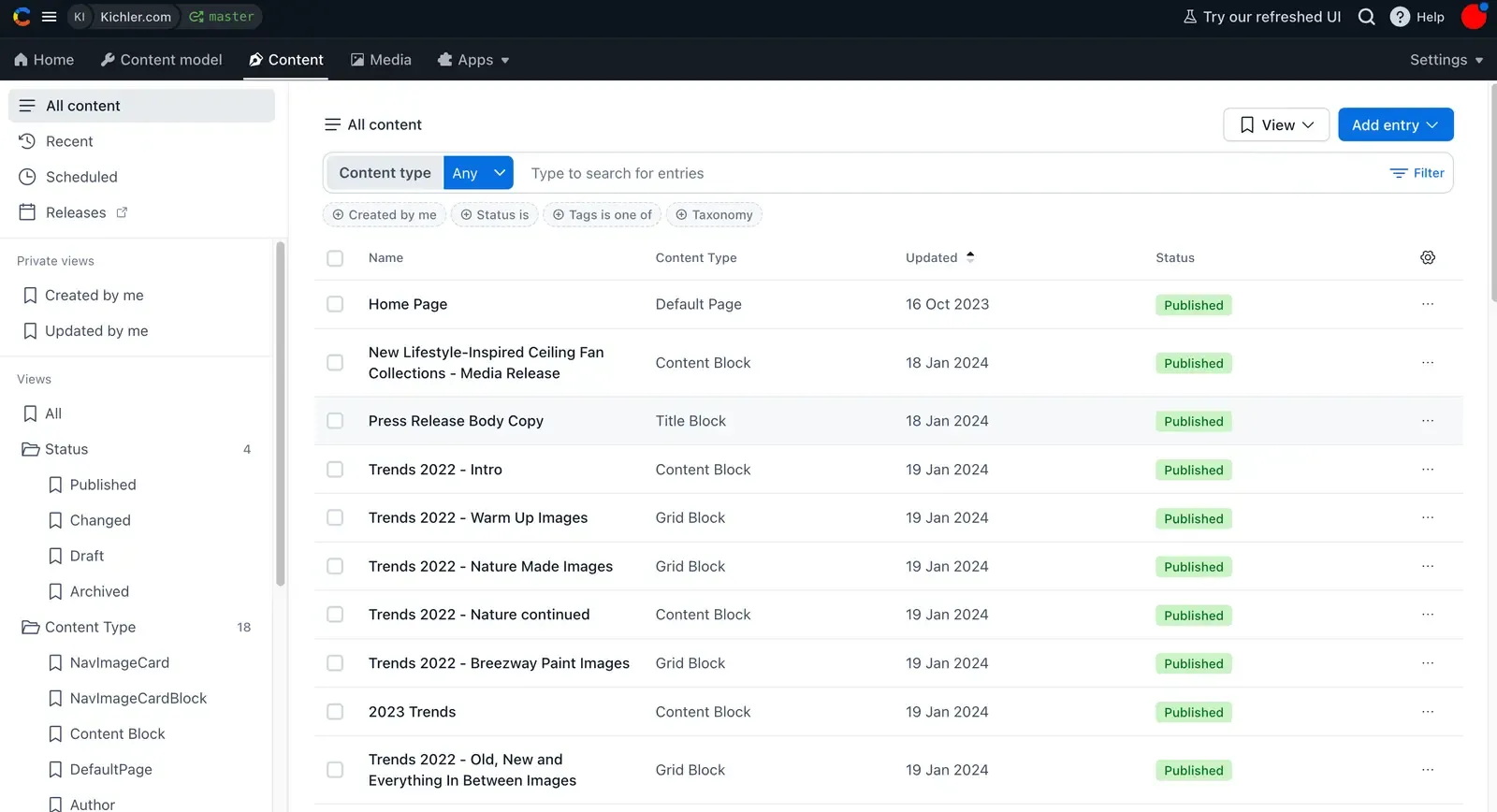Open the Content type Any dropdown
This screenshot has height=812, width=1497.
[x=478, y=173]
